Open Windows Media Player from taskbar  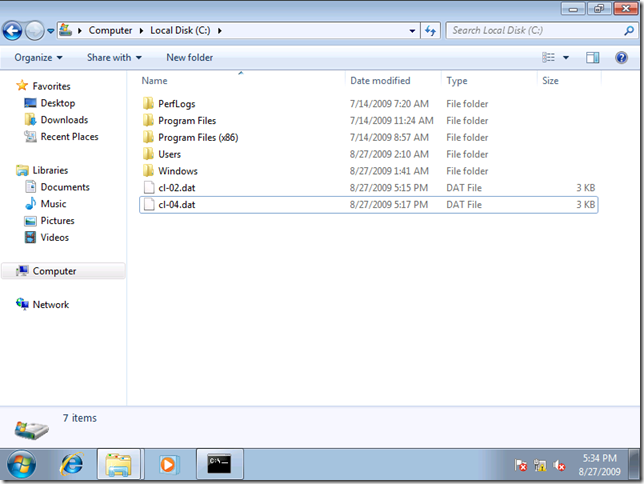[168, 464]
